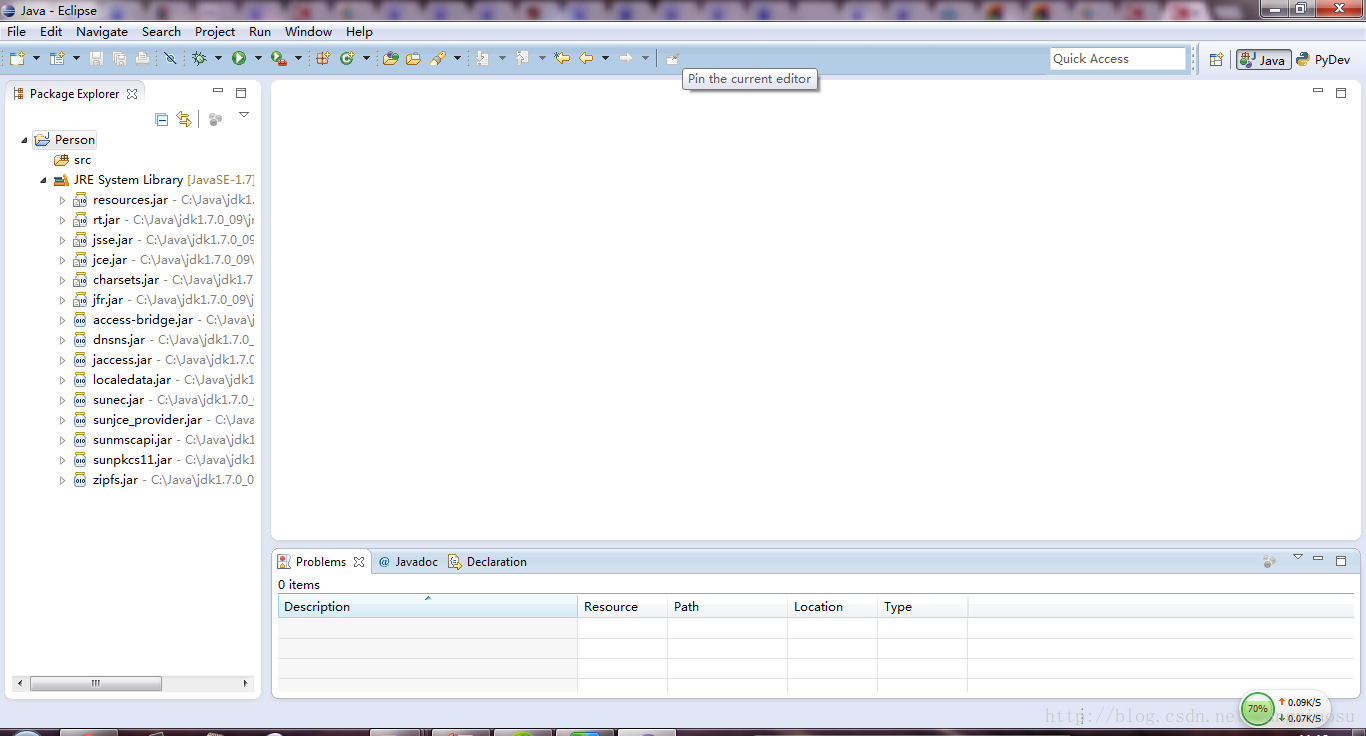Viewport: 1366px width, 736px height.
Task: Open the Debug configurations dropdown arrow
Action: pos(218,59)
